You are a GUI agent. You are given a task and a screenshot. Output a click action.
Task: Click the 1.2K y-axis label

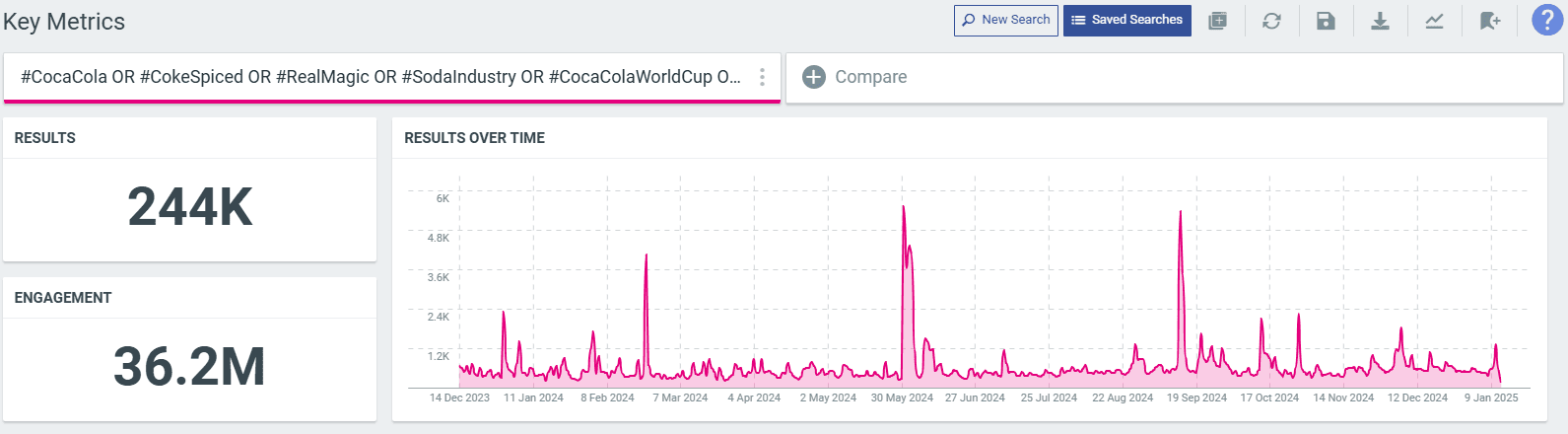(439, 357)
